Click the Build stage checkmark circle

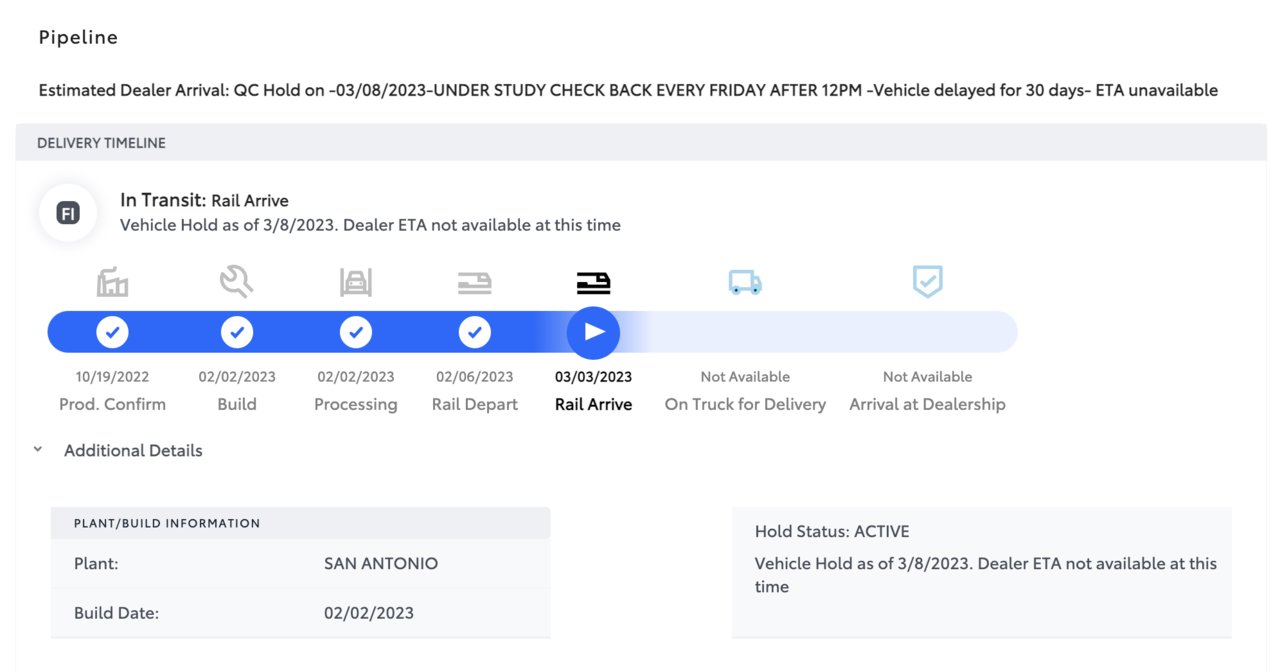(x=237, y=331)
